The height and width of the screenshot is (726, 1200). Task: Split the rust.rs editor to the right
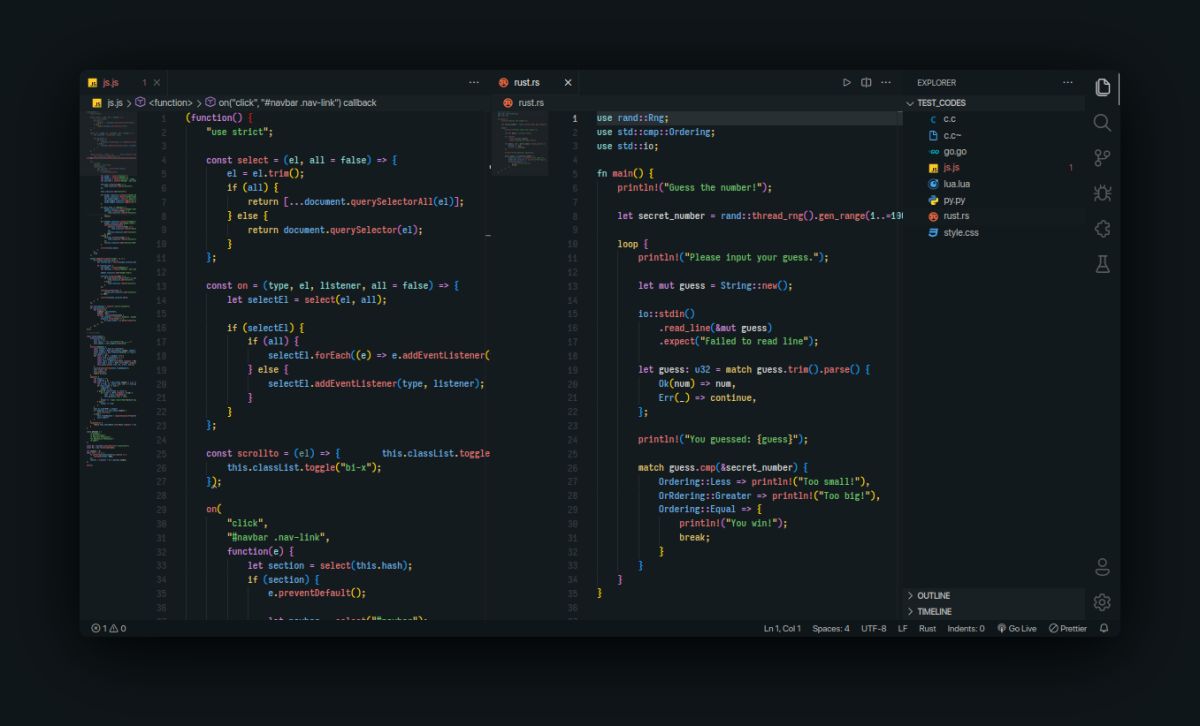pos(866,83)
